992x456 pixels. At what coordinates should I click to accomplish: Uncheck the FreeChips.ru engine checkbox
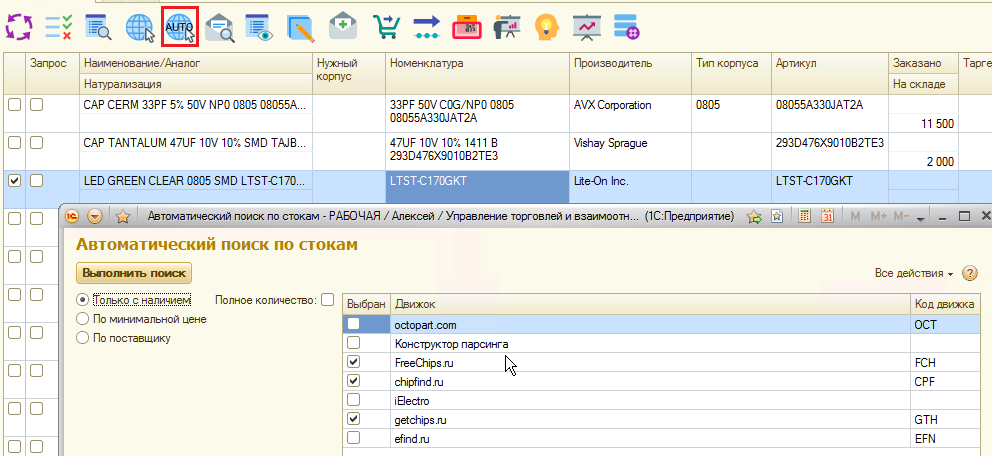tap(353, 363)
